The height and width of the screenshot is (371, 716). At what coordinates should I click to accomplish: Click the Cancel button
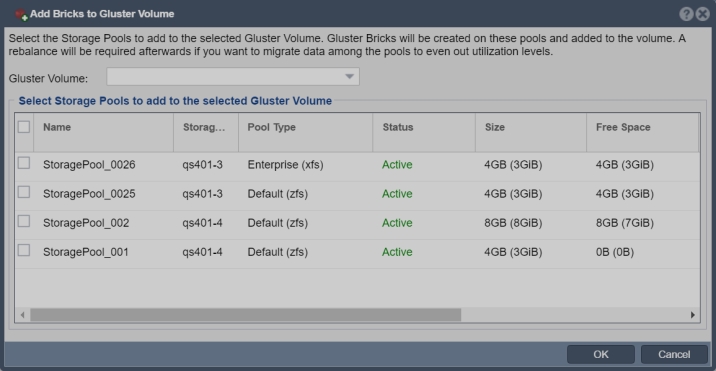point(674,355)
